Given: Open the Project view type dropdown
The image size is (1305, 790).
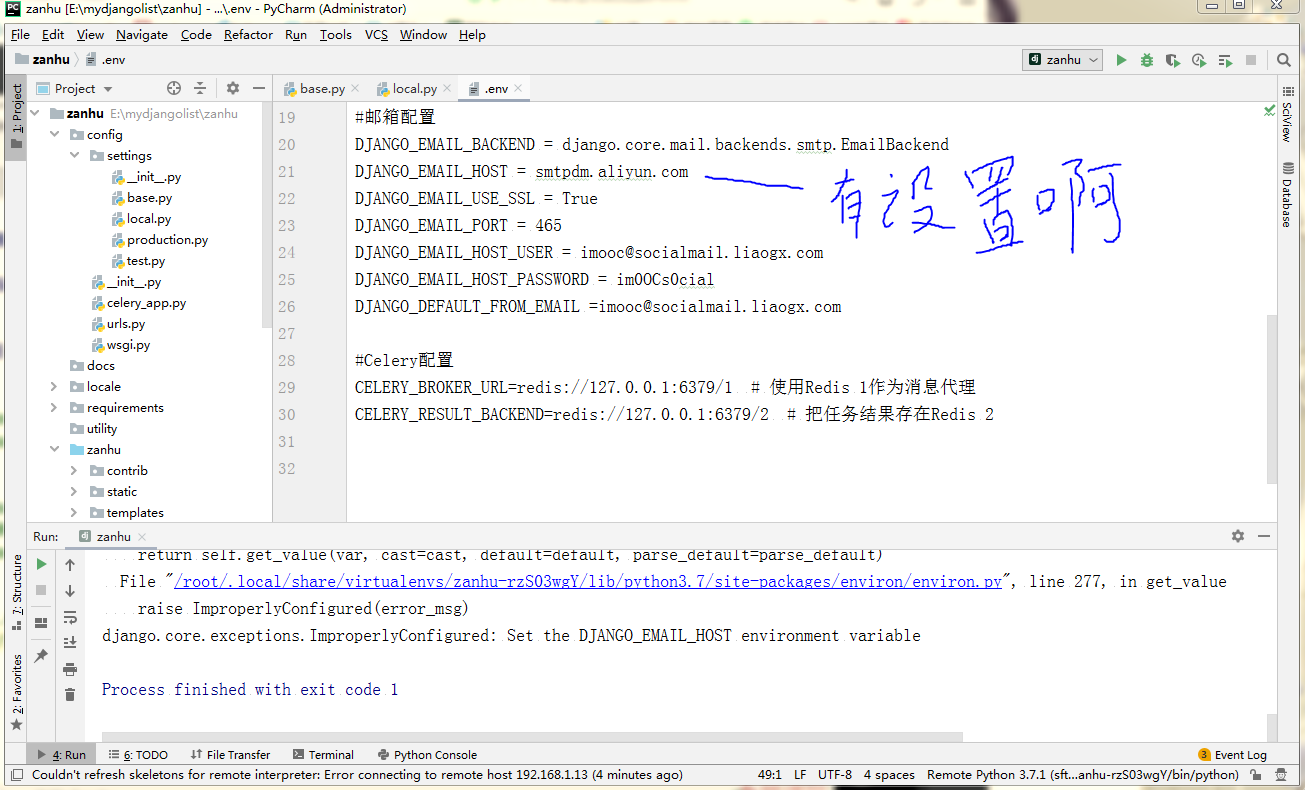Looking at the screenshot, I should (75, 88).
